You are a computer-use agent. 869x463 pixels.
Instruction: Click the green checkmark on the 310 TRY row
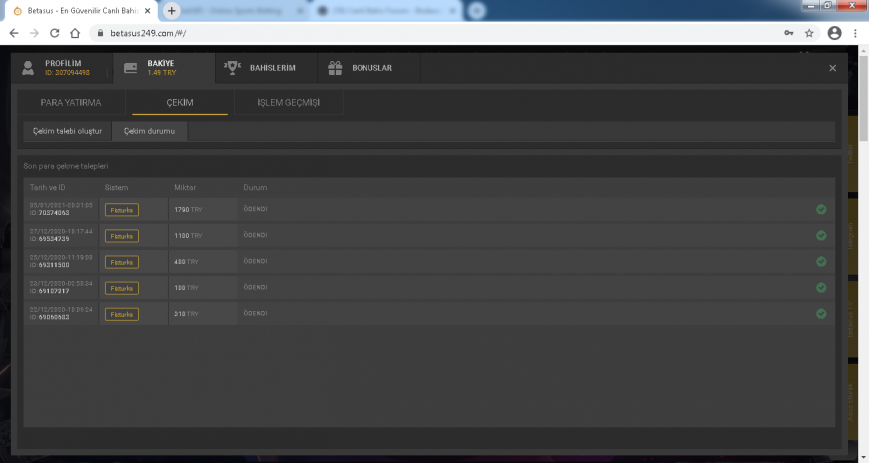click(x=821, y=313)
